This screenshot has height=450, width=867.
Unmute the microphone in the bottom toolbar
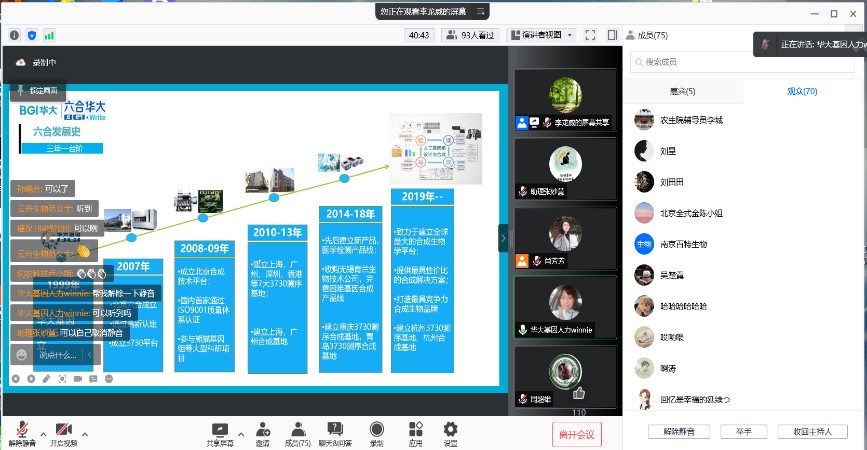click(21, 431)
